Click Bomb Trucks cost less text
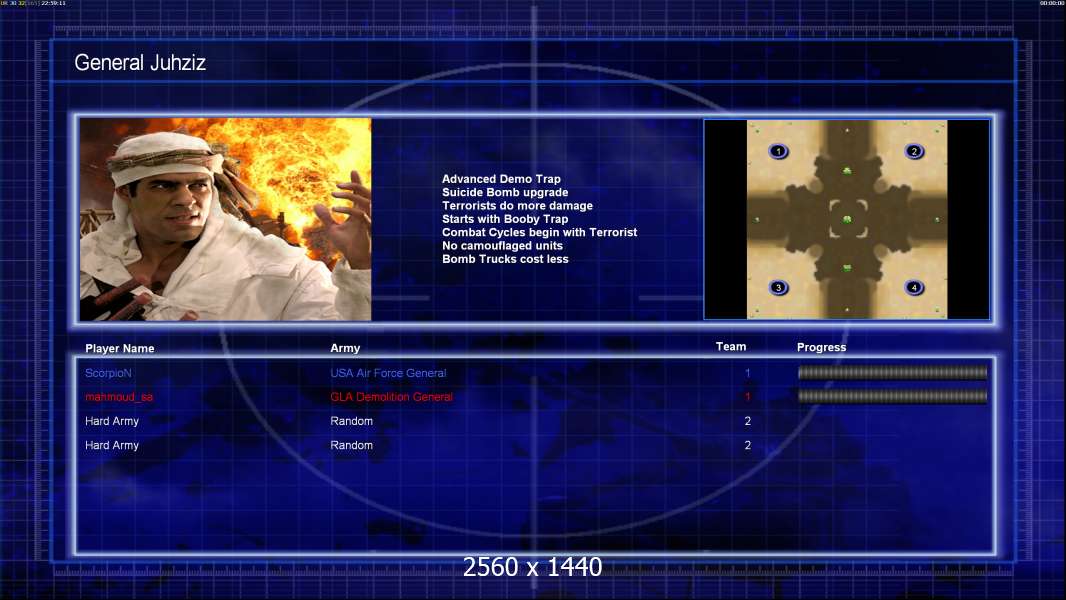Image resolution: width=1066 pixels, height=600 pixels. 505,259
